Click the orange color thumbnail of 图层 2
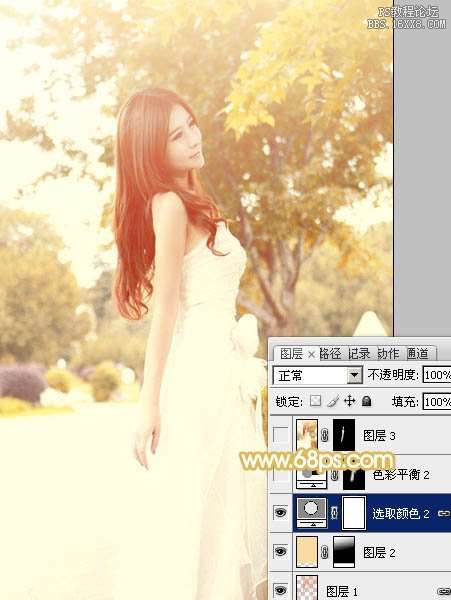This screenshot has width=451, height=600. pyautogui.click(x=307, y=551)
